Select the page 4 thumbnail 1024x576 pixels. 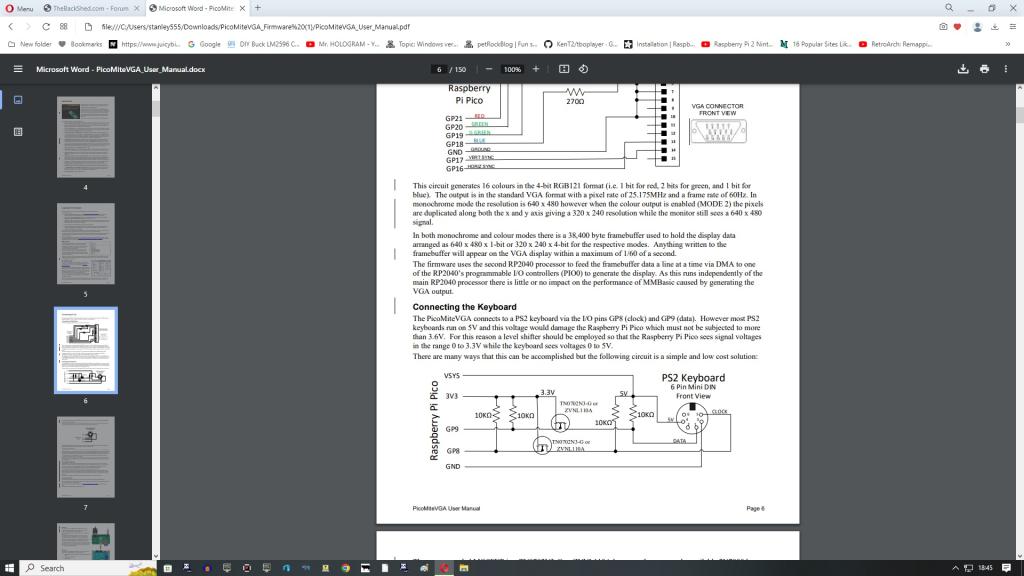click(85, 138)
